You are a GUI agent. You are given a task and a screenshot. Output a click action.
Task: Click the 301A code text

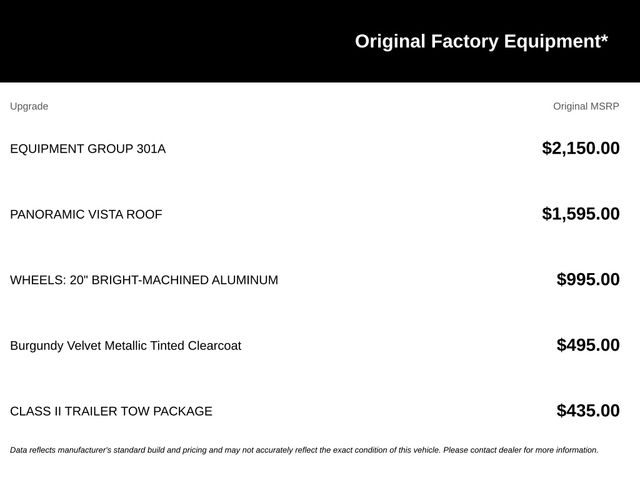coord(151,149)
